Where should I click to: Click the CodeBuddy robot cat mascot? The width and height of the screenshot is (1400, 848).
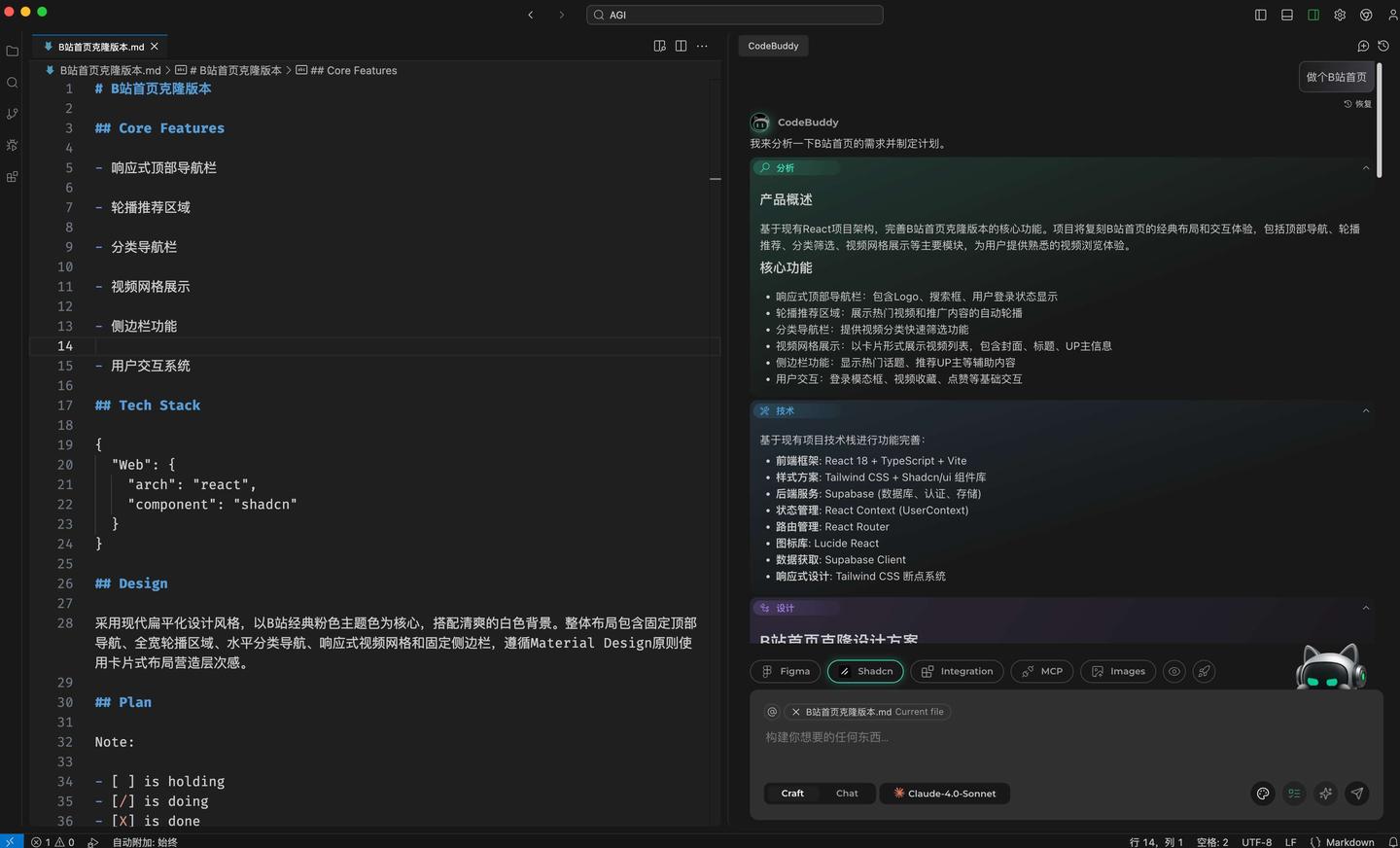point(1331,667)
